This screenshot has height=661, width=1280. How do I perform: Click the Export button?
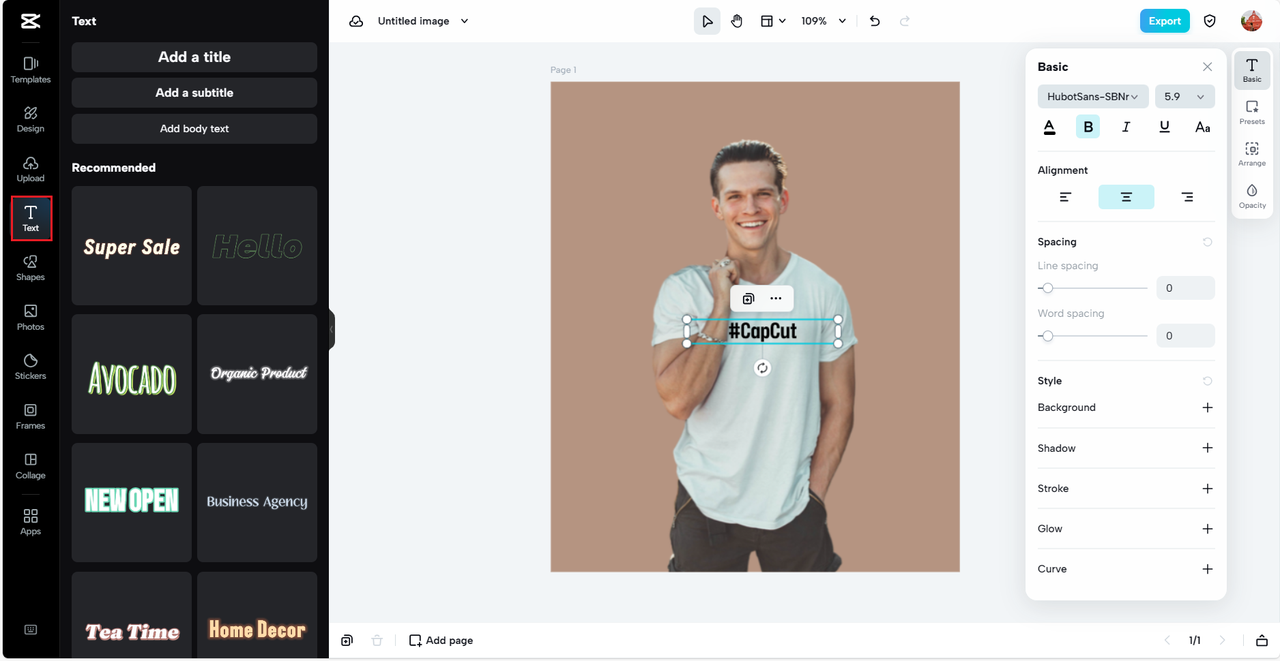[1165, 21]
